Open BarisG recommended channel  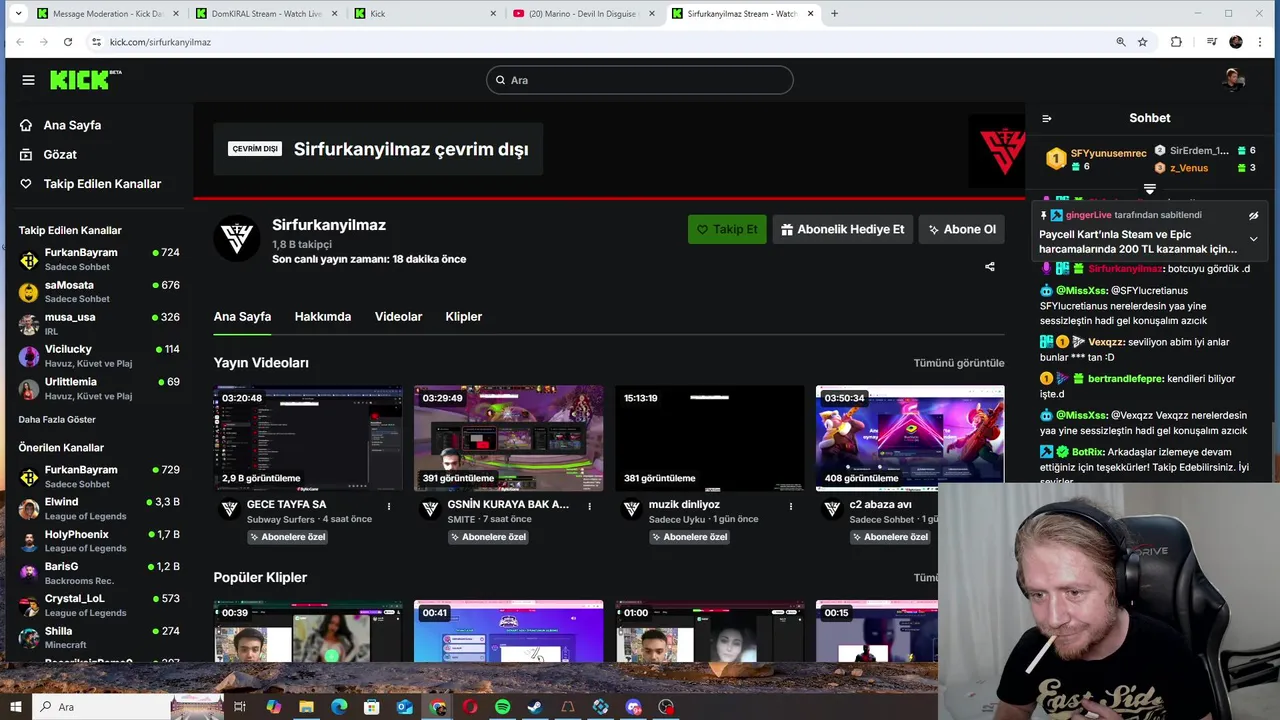click(x=99, y=573)
